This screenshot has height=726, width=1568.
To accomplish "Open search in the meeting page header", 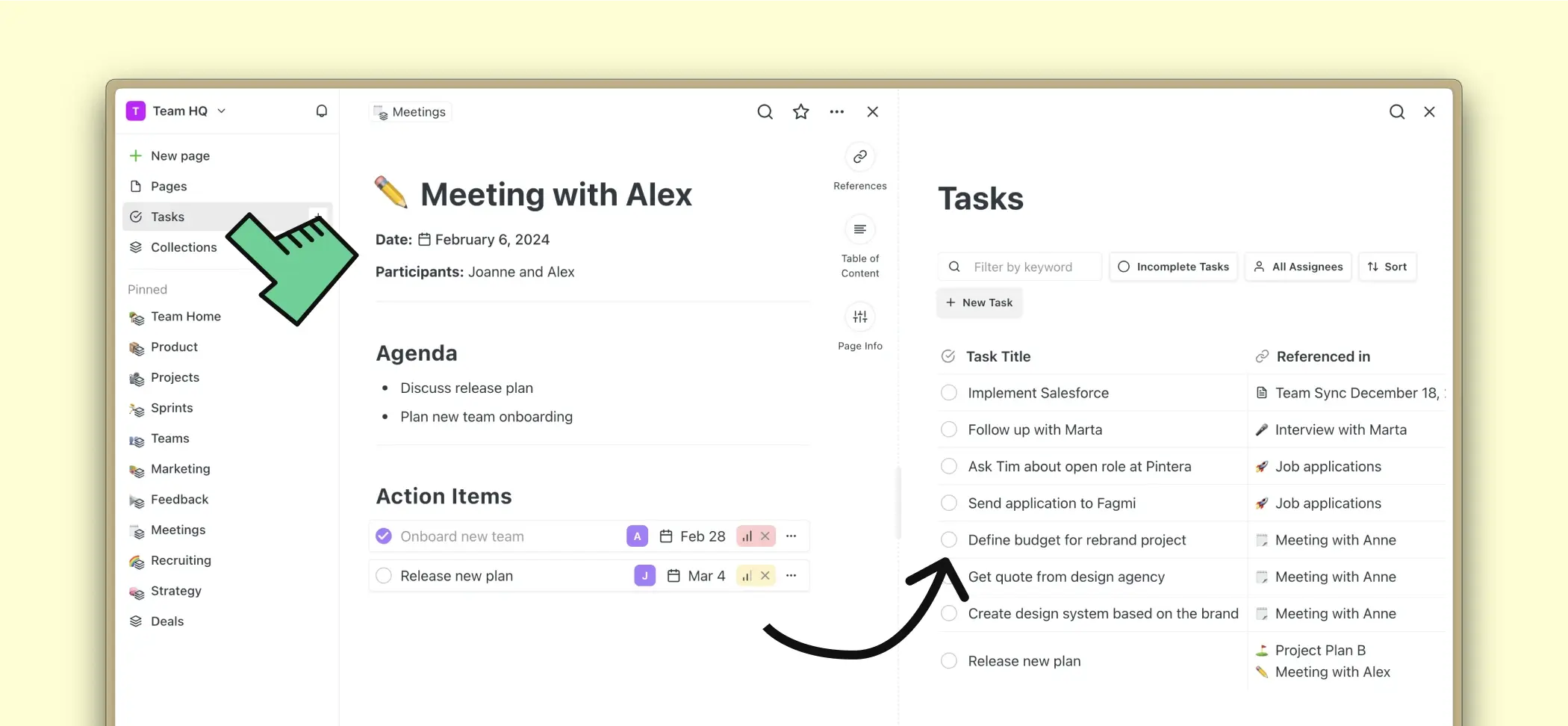I will pos(765,112).
